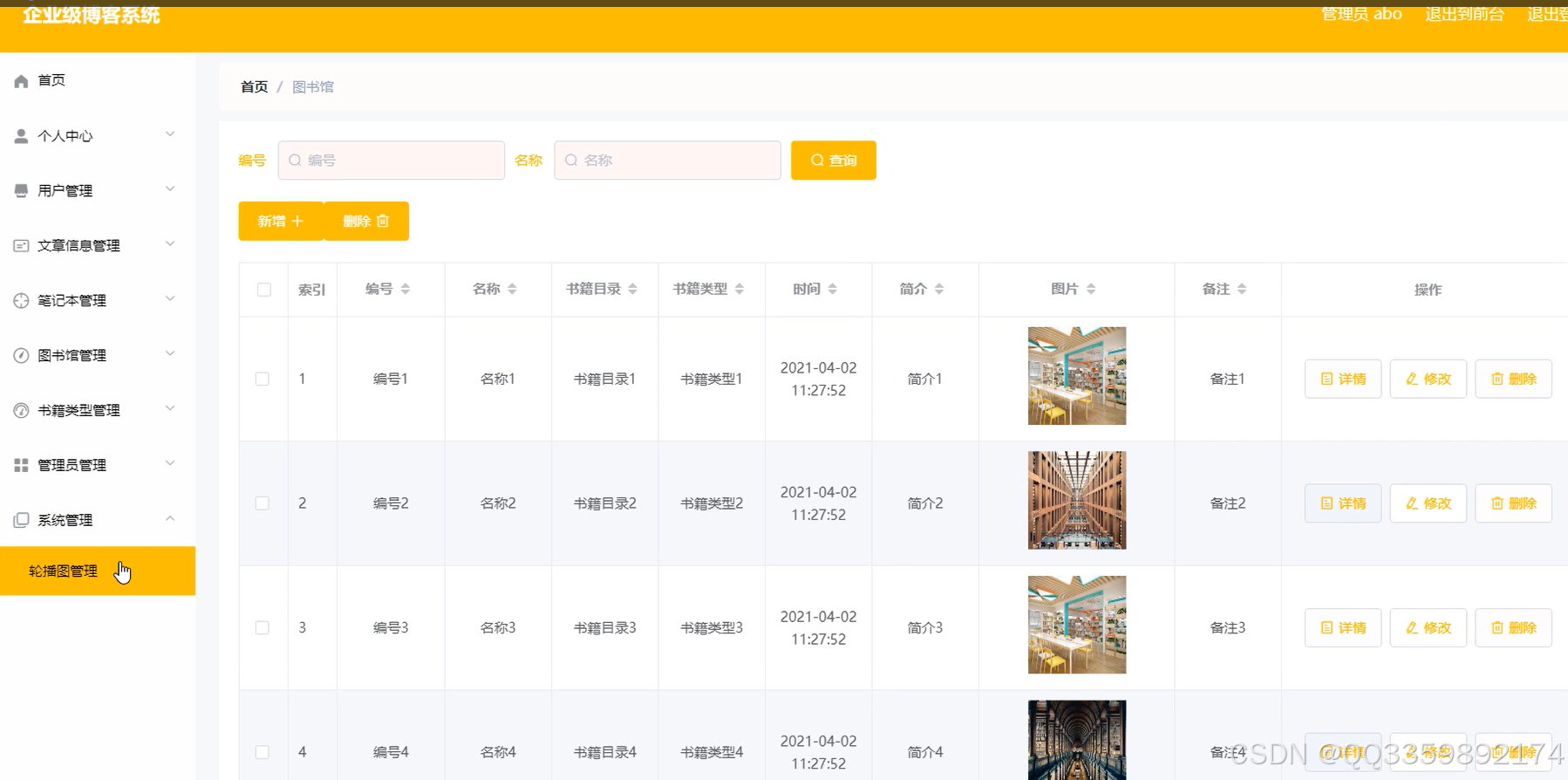
Task: Click the 系统管理 sidebar icon
Action: (21, 520)
